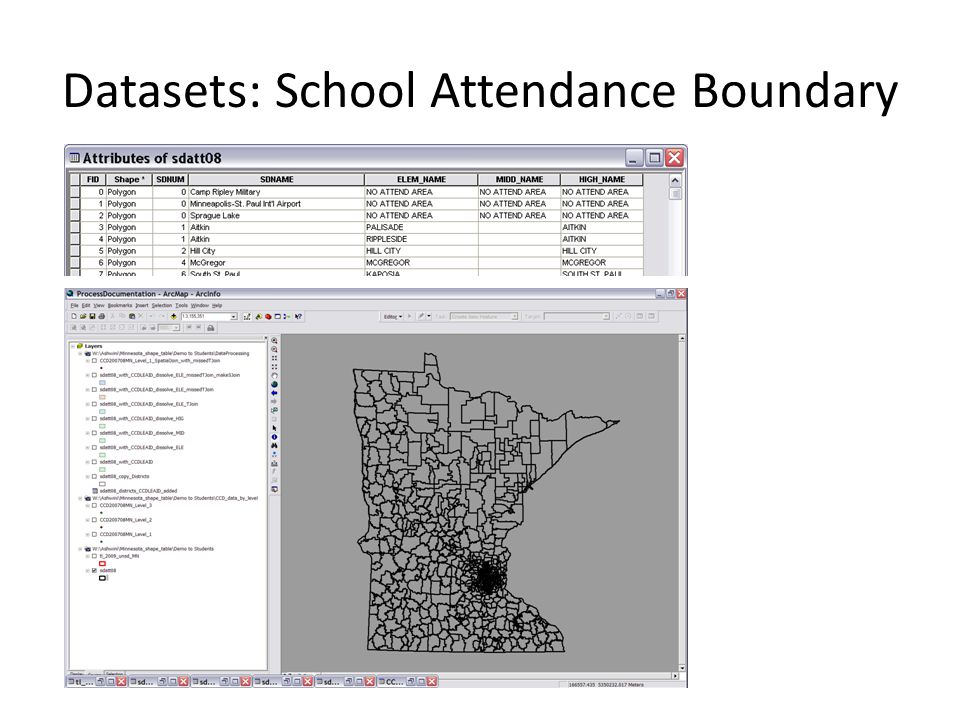This screenshot has width=960, height=720.
Task: Select the Zoom Out magnifier tool
Action: point(274,349)
